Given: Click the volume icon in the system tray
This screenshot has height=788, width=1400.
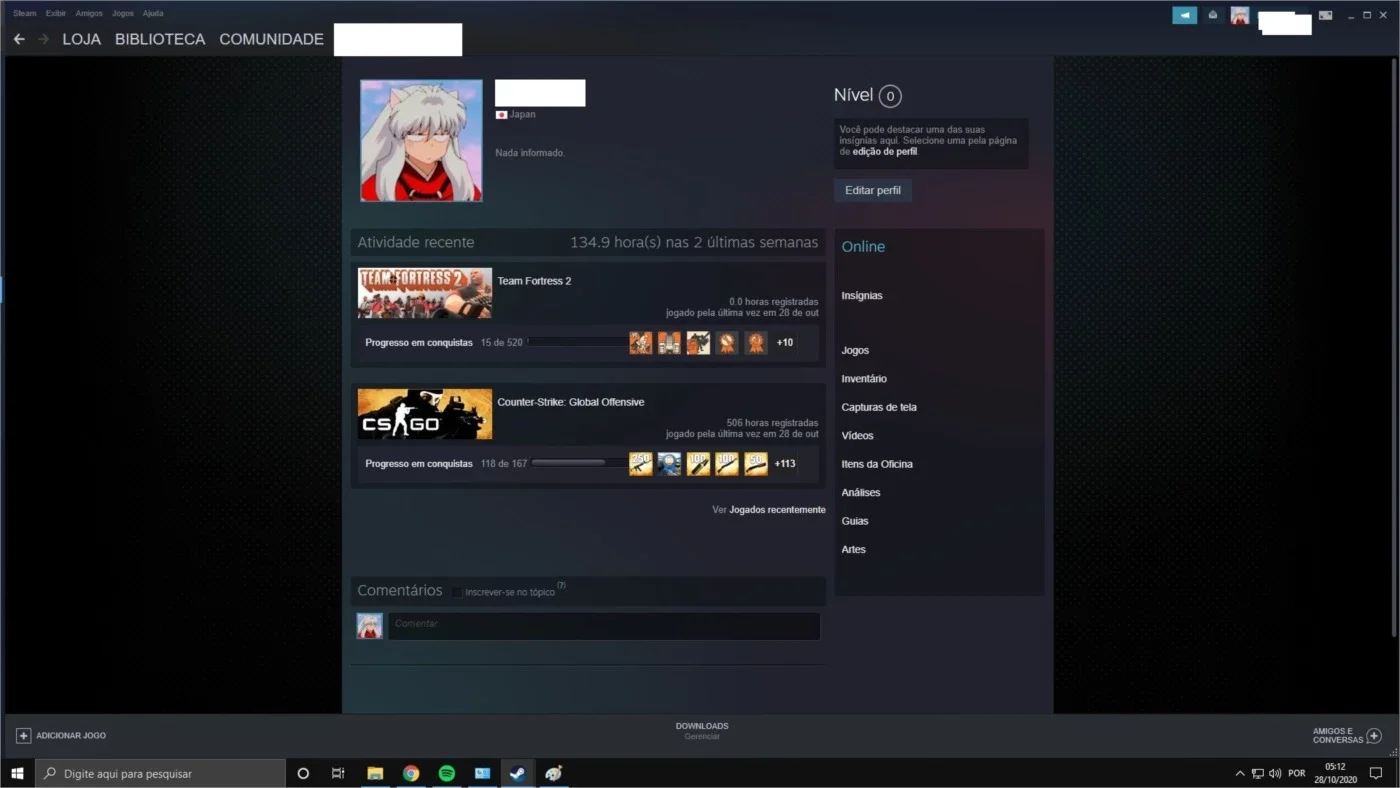Looking at the screenshot, I should point(1275,773).
